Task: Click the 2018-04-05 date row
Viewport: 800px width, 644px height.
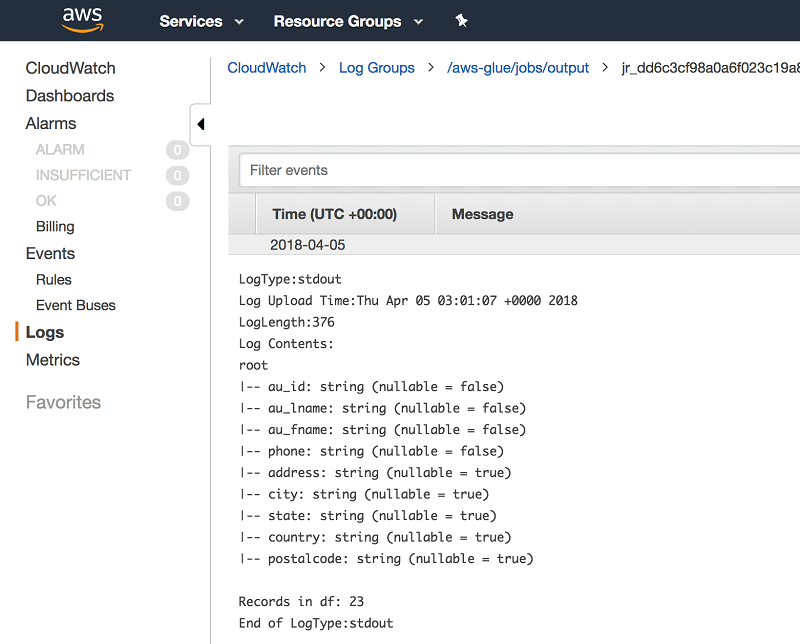Action: [x=514, y=245]
